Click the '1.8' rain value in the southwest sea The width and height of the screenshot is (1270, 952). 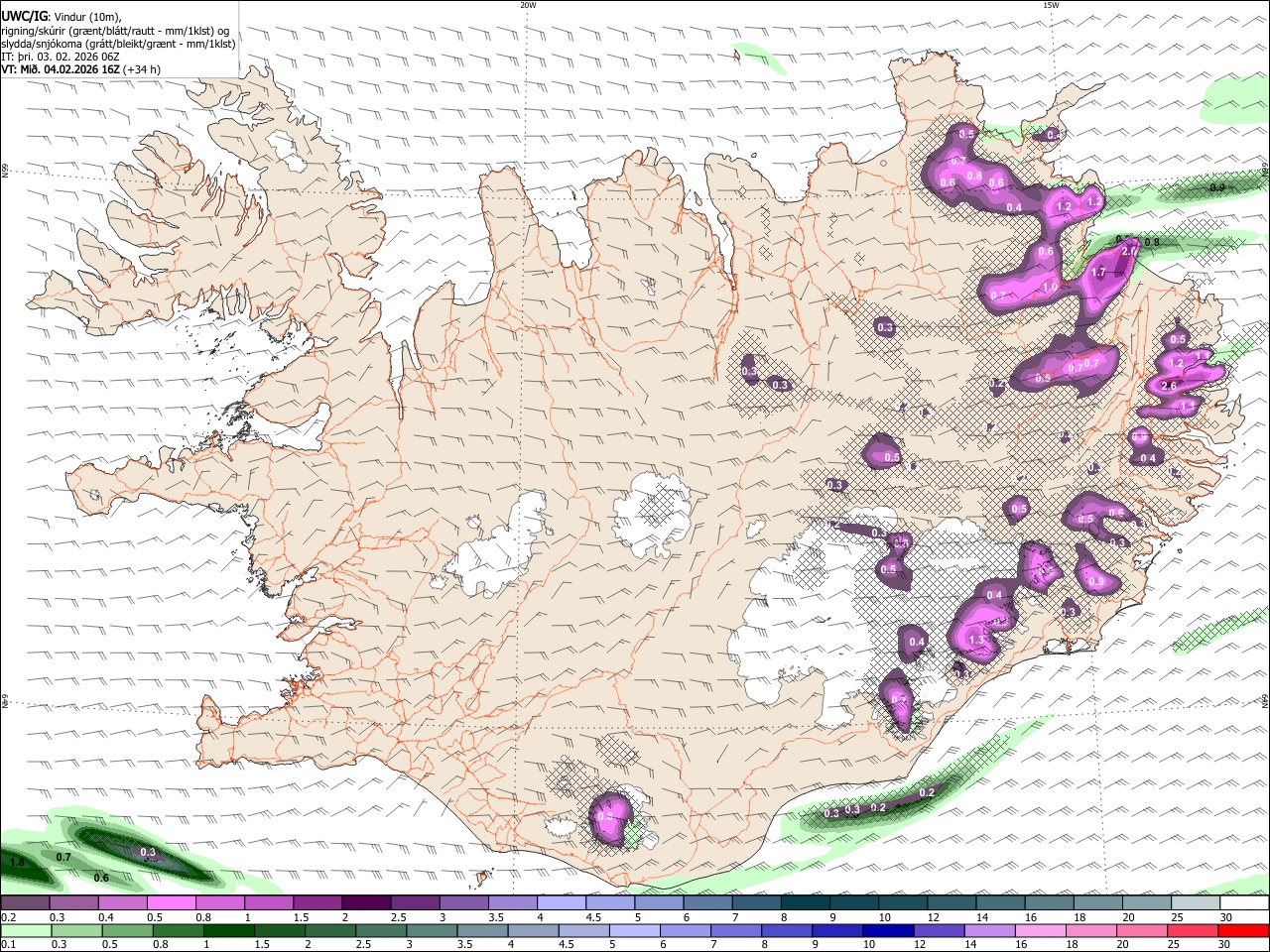17,863
